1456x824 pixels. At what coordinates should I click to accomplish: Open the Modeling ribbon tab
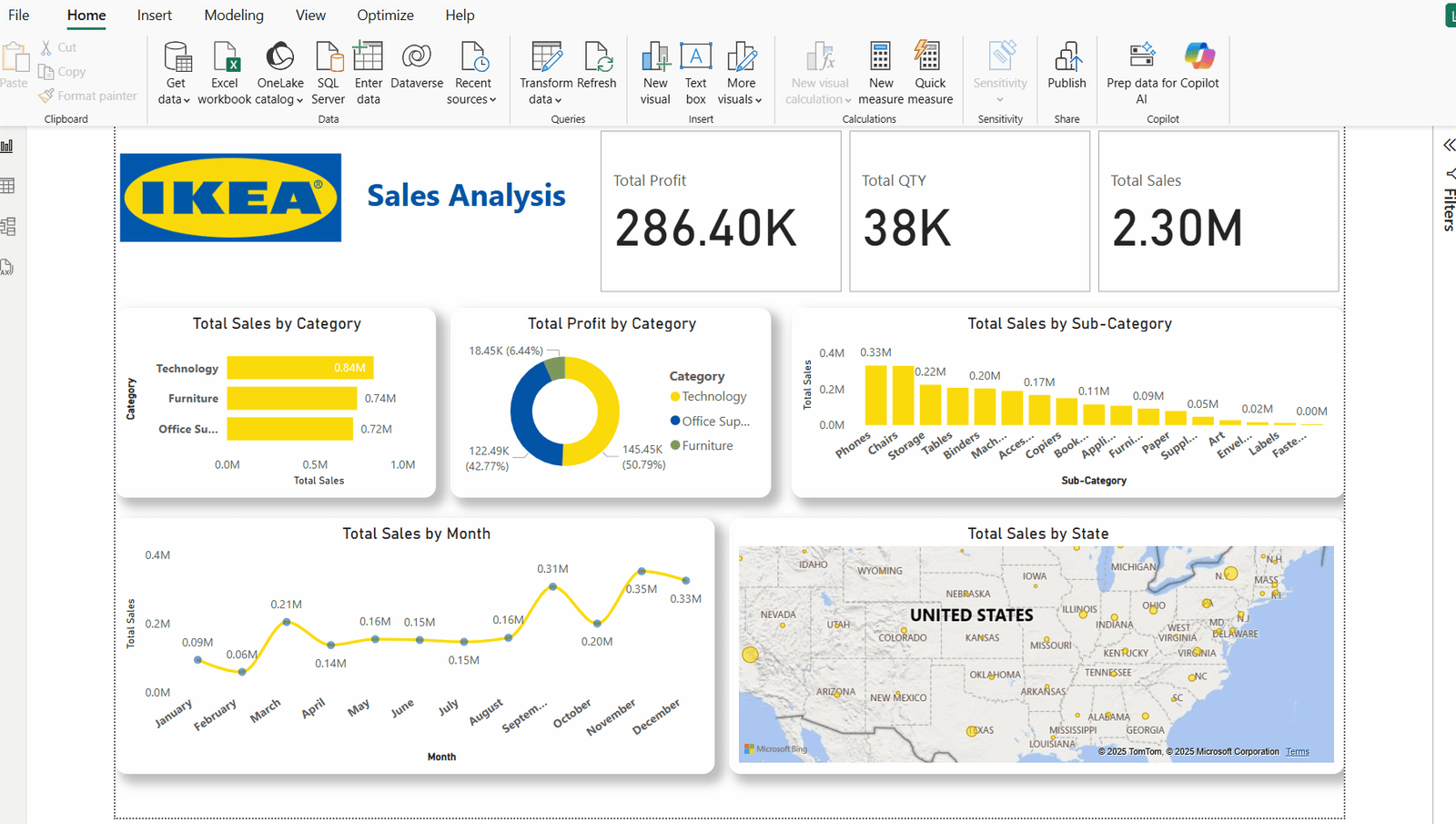[234, 15]
